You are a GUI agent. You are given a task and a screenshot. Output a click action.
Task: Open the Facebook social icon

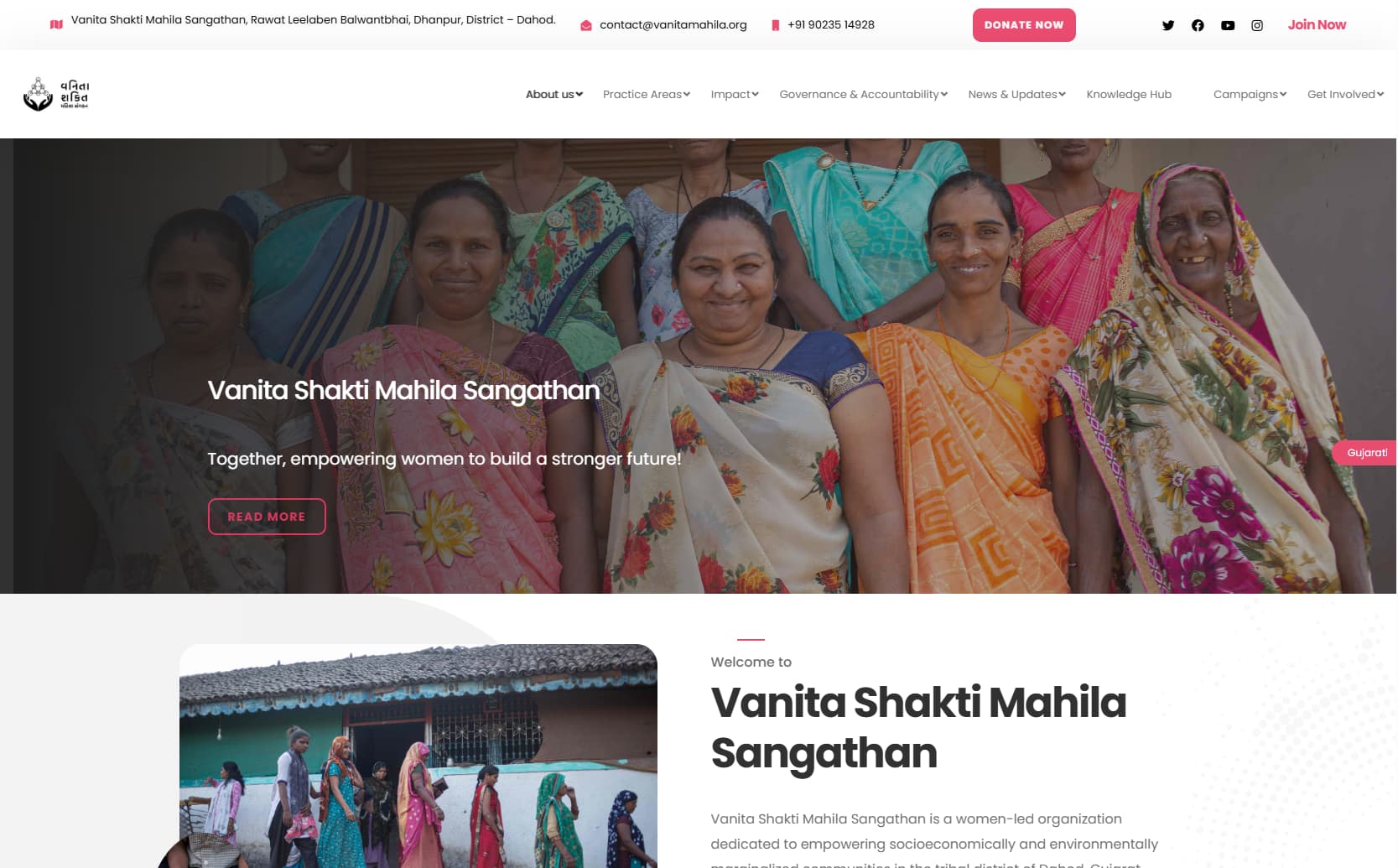(x=1198, y=25)
